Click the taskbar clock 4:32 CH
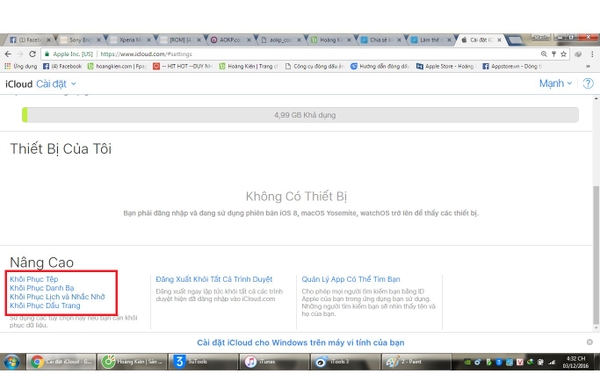This screenshot has height=381, width=600. click(576, 362)
